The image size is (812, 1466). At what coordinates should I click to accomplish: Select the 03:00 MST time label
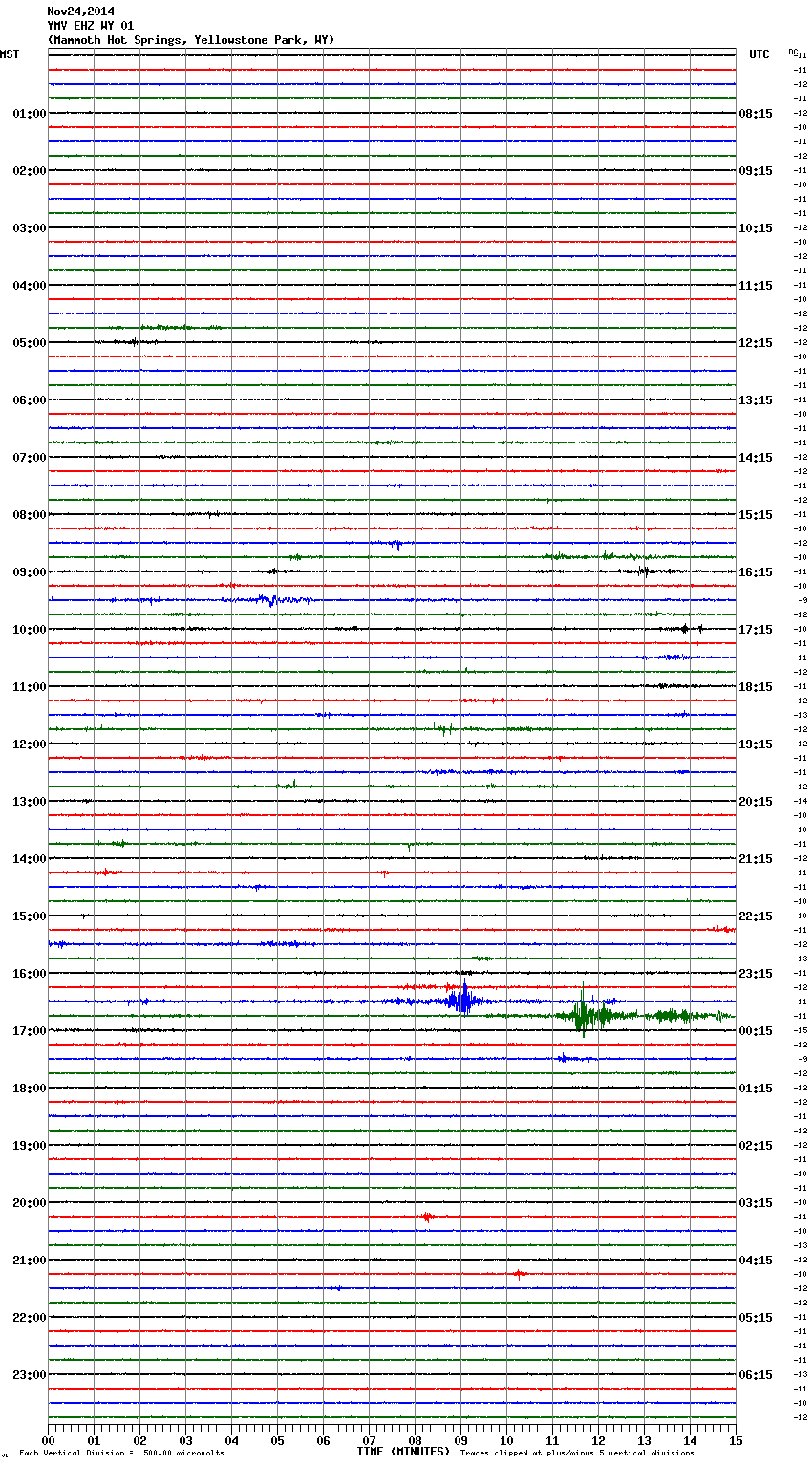(29, 228)
